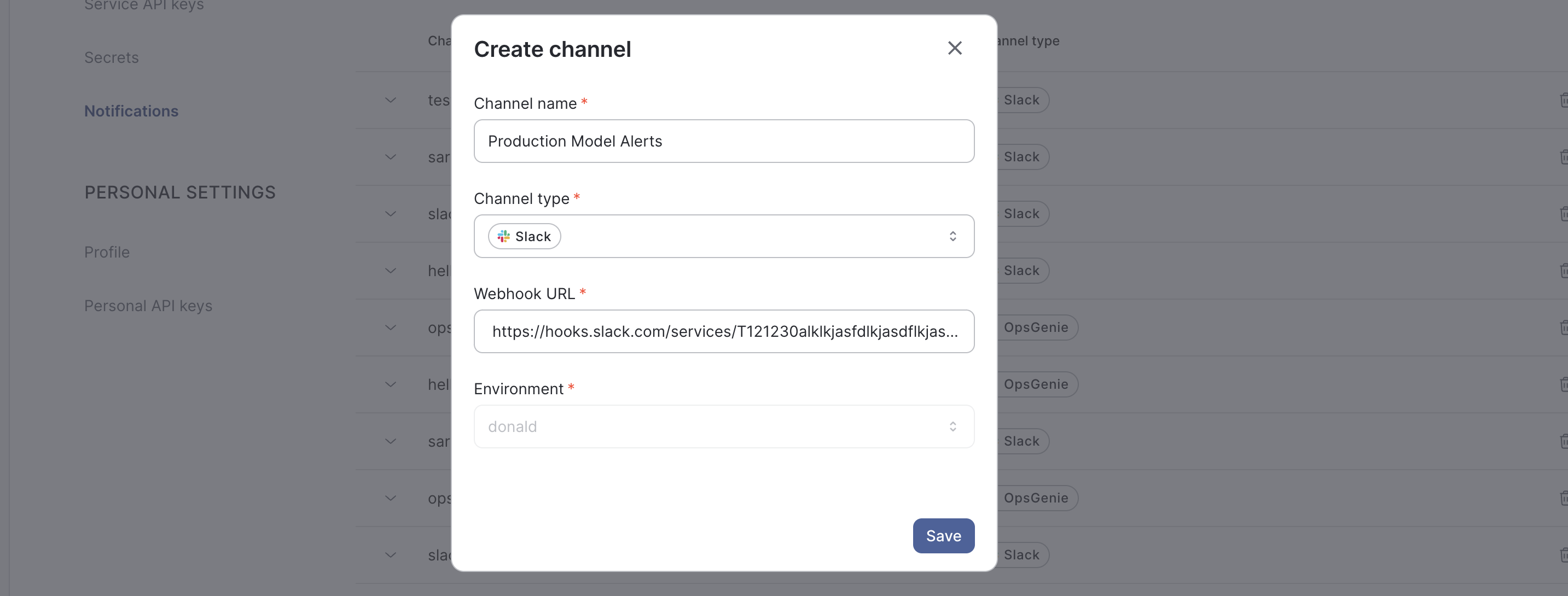Open Service API keys in sidebar
This screenshot has width=1568, height=596.
pos(144,5)
